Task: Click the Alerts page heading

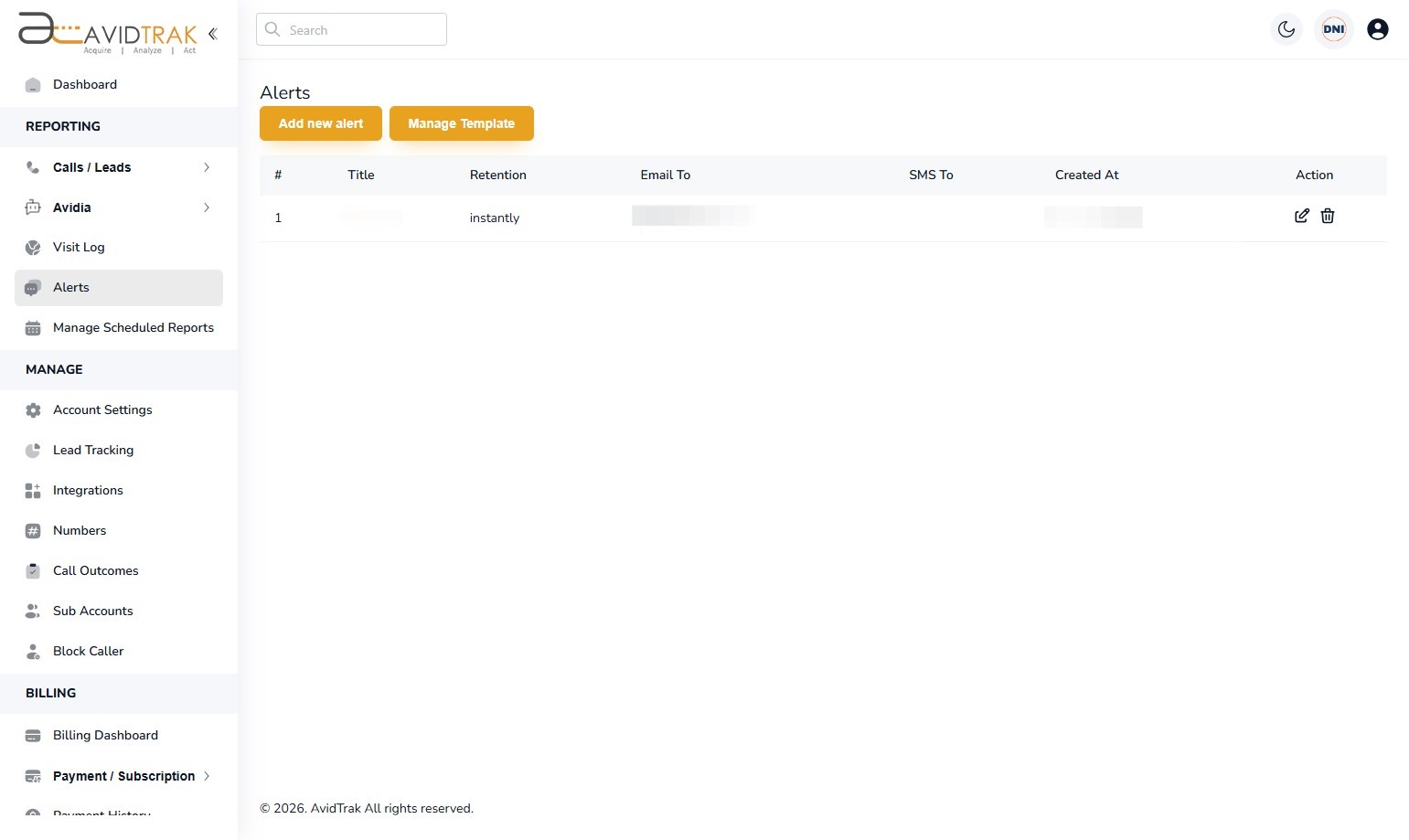Action: (285, 92)
